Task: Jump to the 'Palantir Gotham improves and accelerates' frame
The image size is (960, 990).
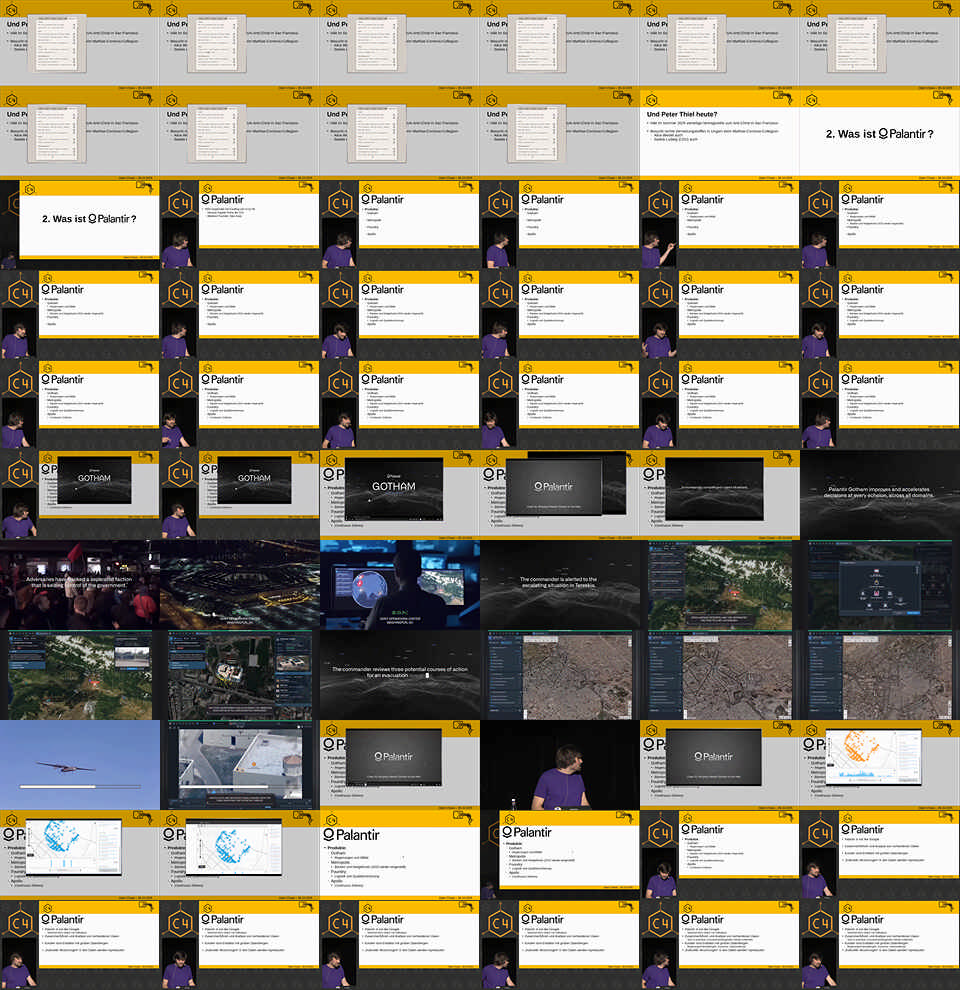Action: (879, 494)
